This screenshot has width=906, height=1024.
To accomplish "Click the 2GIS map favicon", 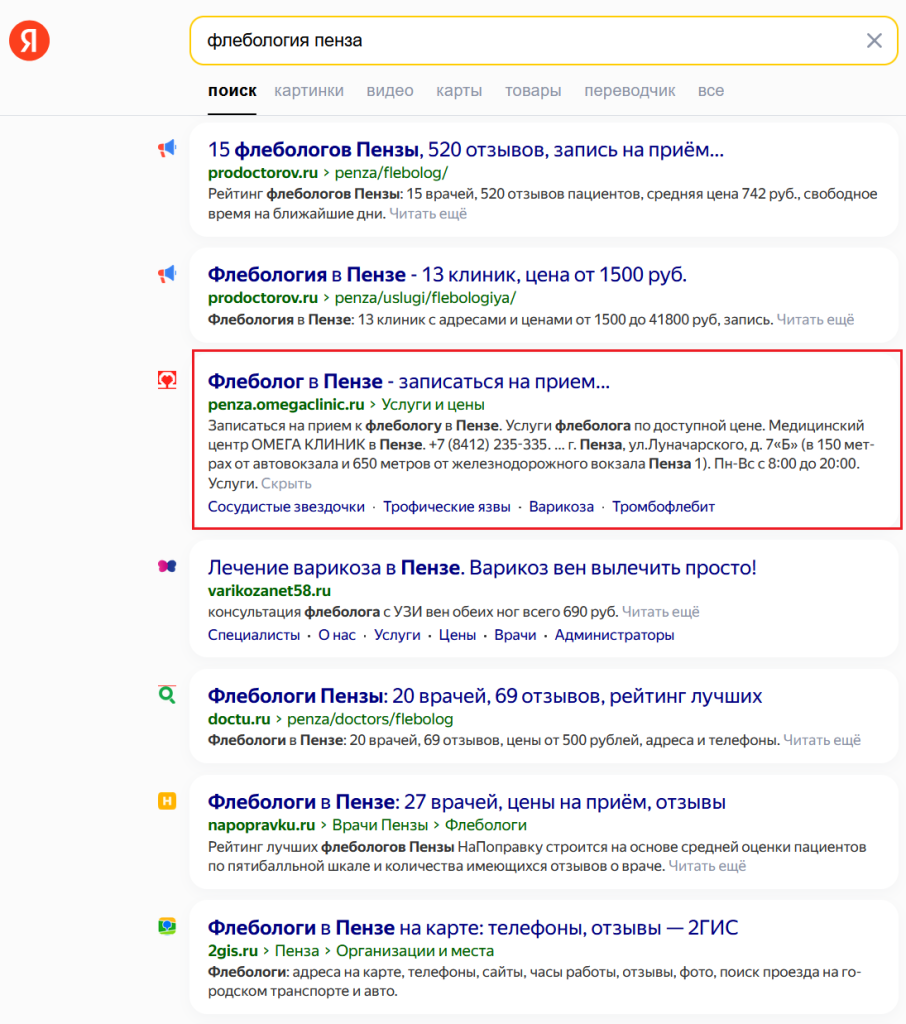I will pyautogui.click(x=167, y=926).
